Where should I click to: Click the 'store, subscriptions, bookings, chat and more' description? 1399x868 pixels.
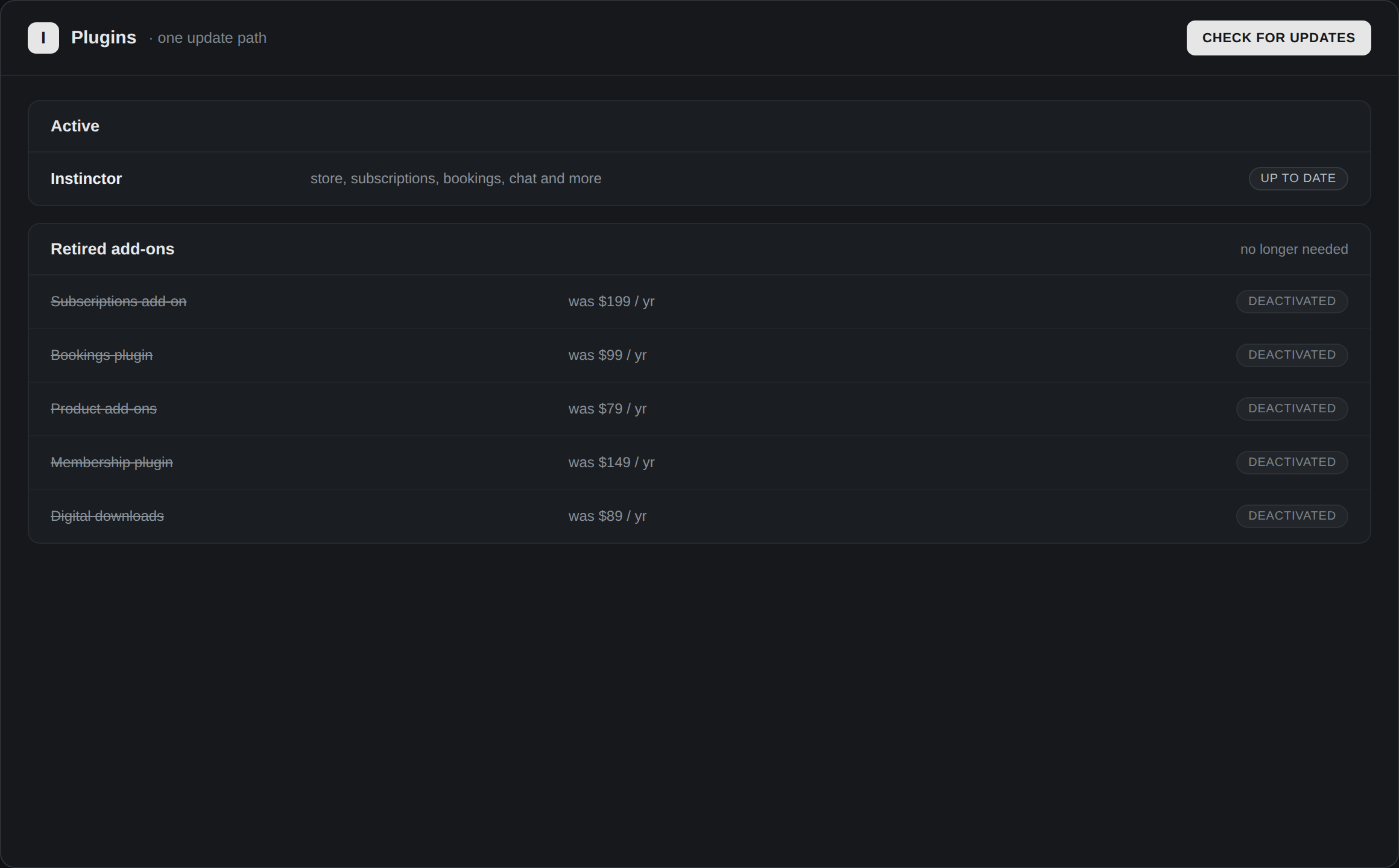[456, 178]
